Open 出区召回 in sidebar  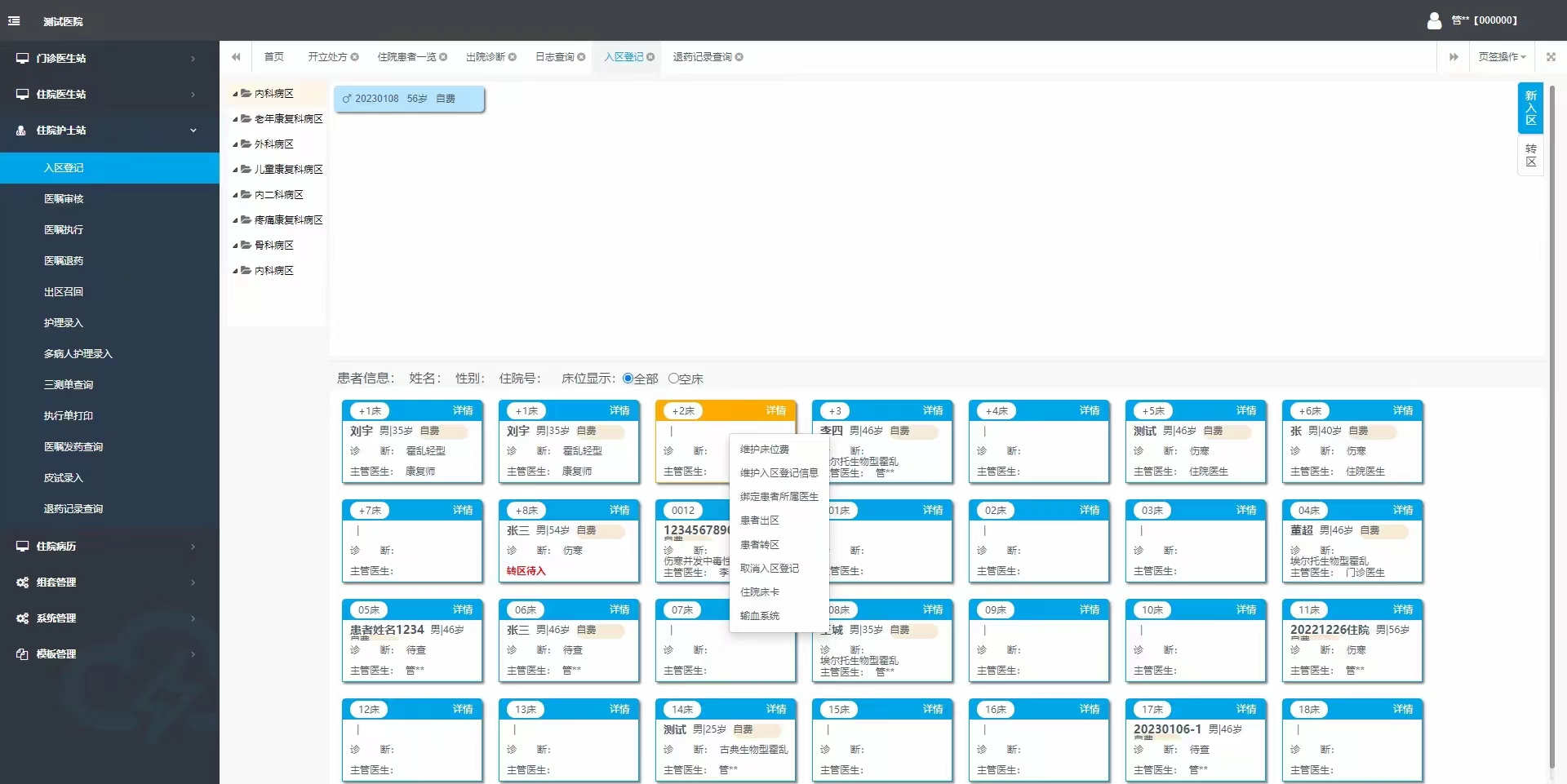pos(109,292)
